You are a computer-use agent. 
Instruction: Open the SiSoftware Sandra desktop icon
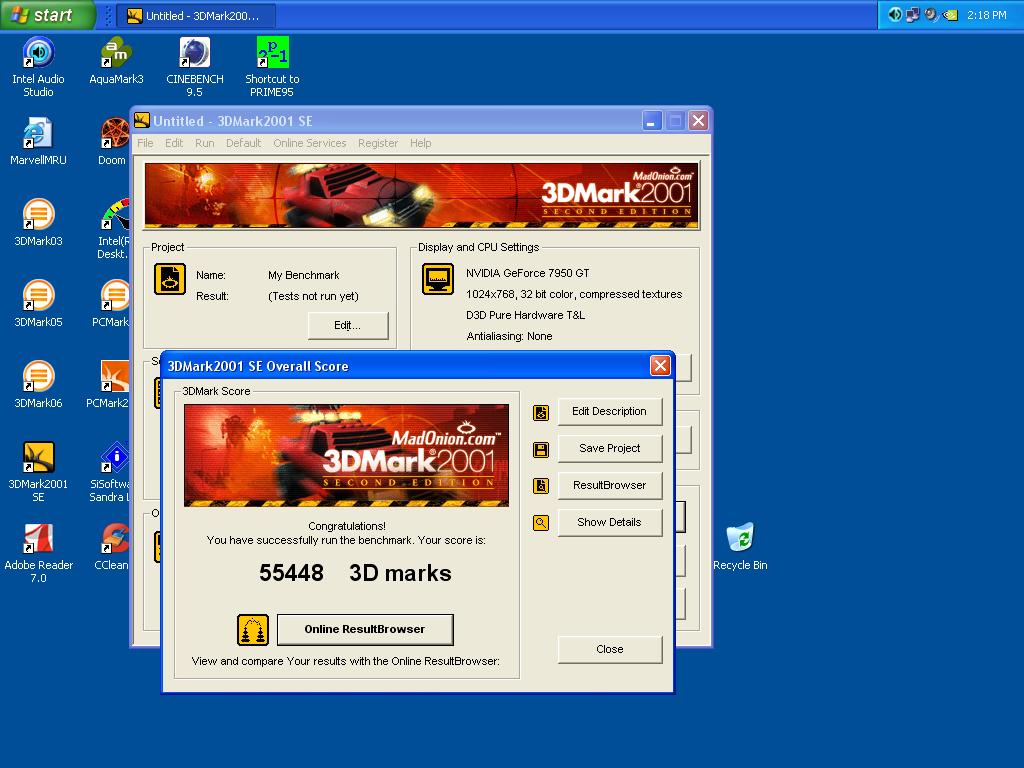click(x=110, y=471)
